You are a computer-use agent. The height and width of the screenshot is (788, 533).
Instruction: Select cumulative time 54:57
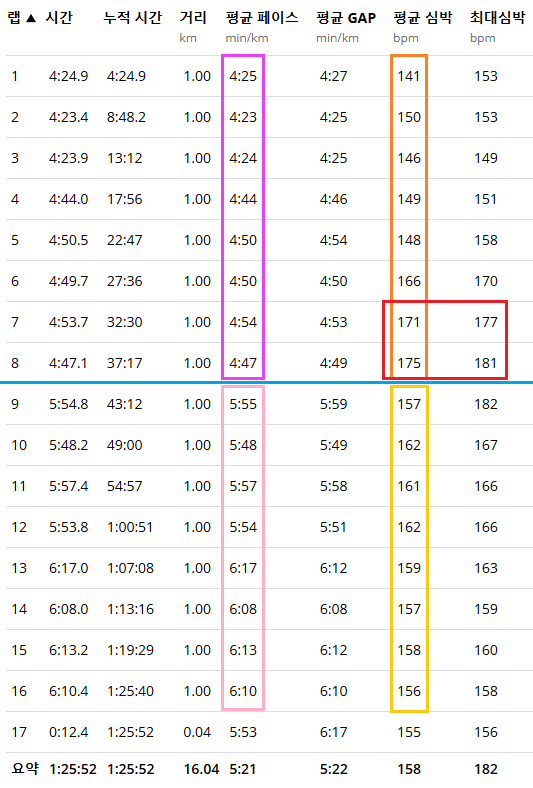[125, 486]
